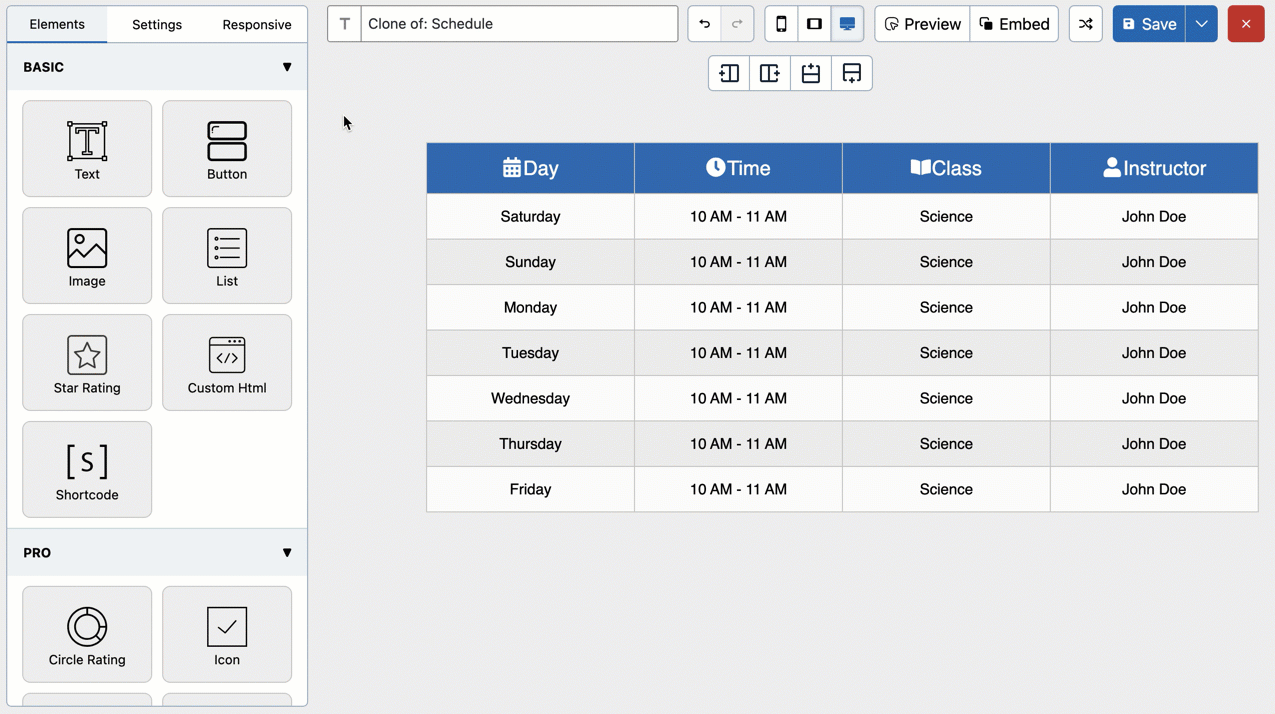The image size is (1275, 714).
Task: Select the Monday cell
Action: (530, 308)
